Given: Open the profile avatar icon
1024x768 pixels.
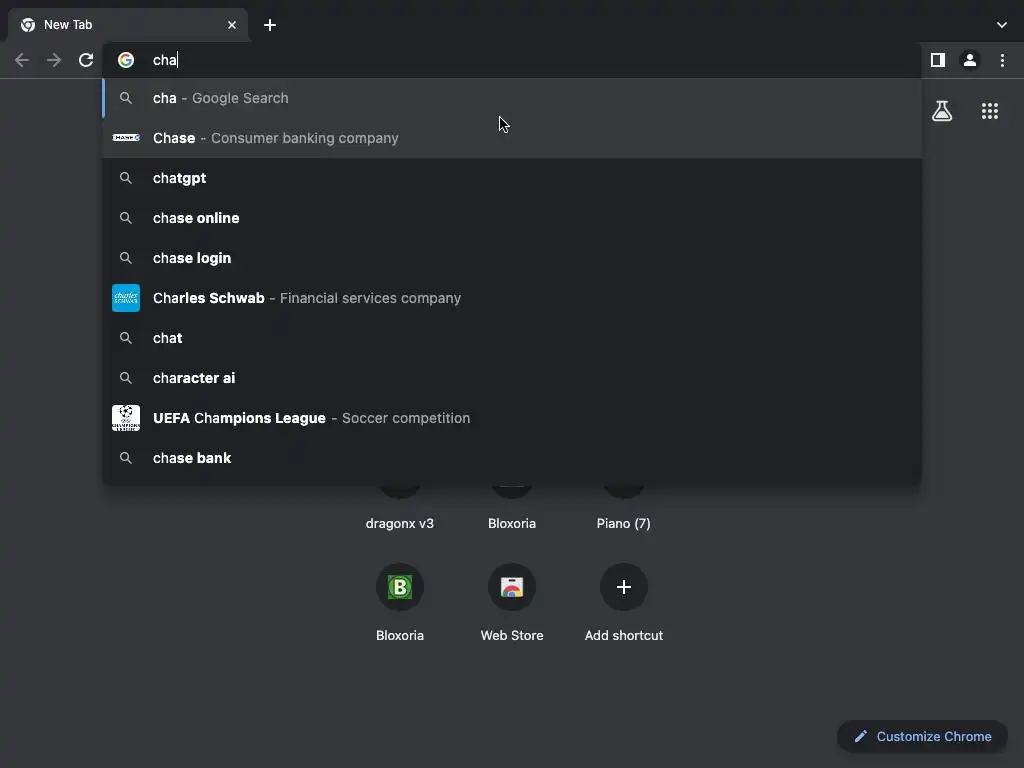Looking at the screenshot, I should pos(970,60).
